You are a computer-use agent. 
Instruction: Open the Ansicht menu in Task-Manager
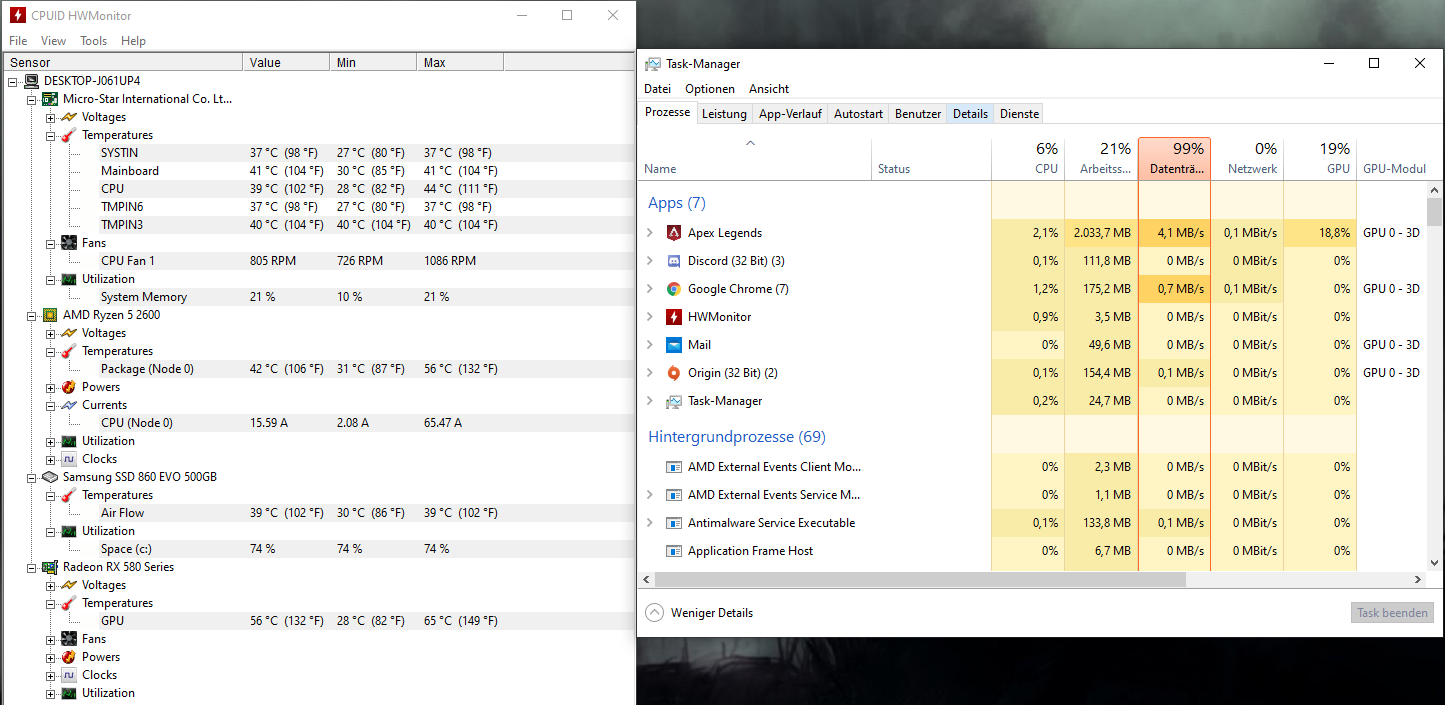[769, 89]
